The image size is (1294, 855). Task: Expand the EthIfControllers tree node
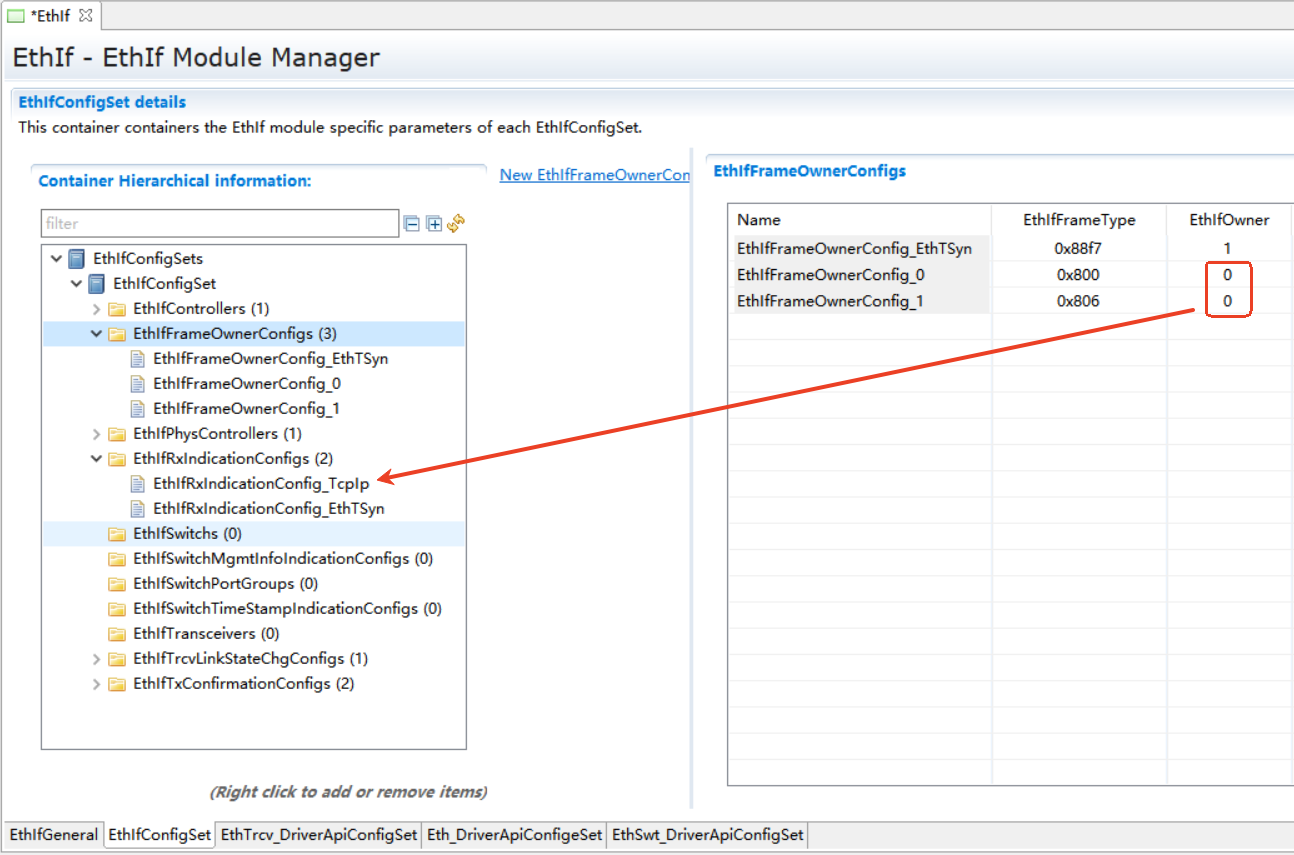97,309
